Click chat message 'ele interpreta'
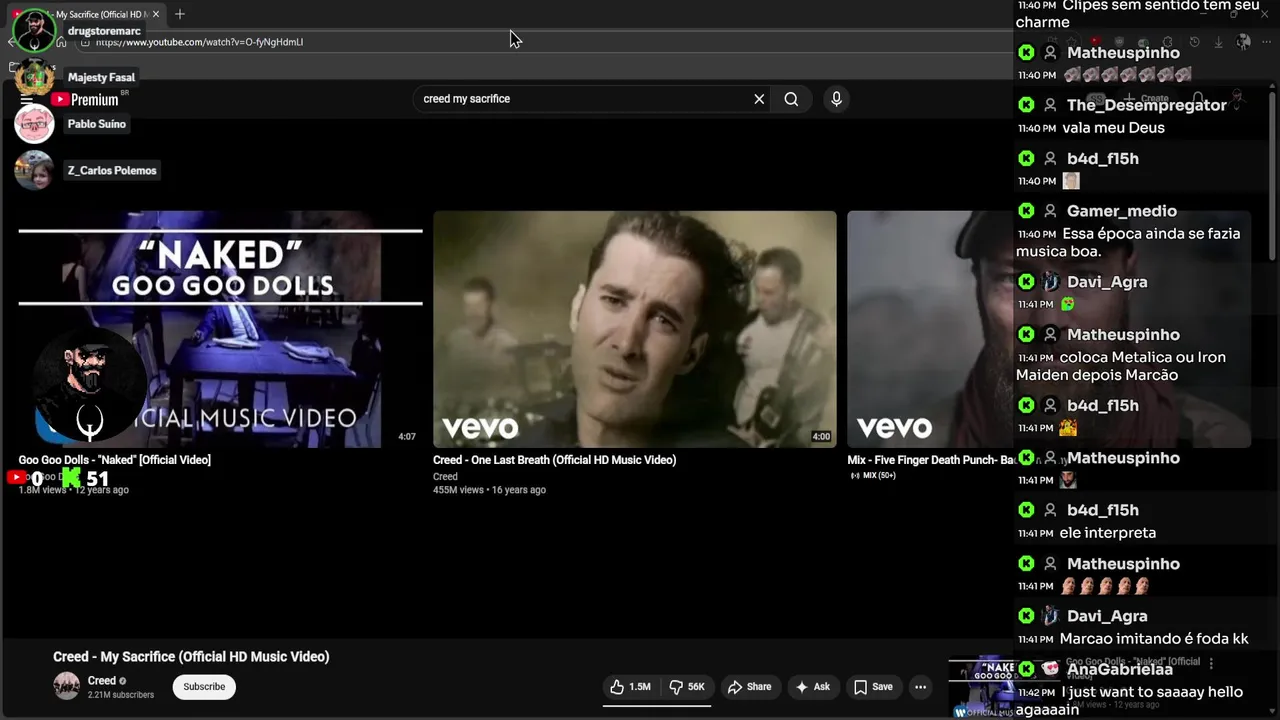The height and width of the screenshot is (720, 1280). pos(1108,533)
